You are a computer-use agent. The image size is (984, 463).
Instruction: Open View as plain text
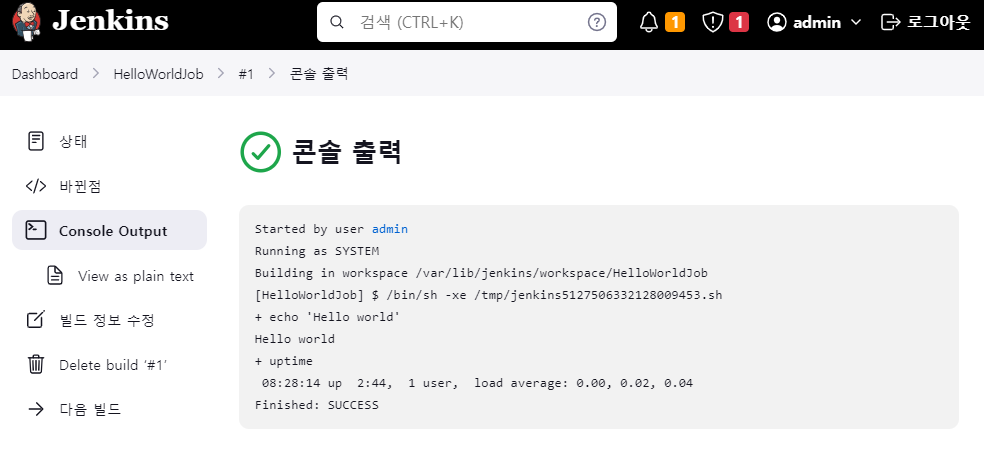coord(136,276)
